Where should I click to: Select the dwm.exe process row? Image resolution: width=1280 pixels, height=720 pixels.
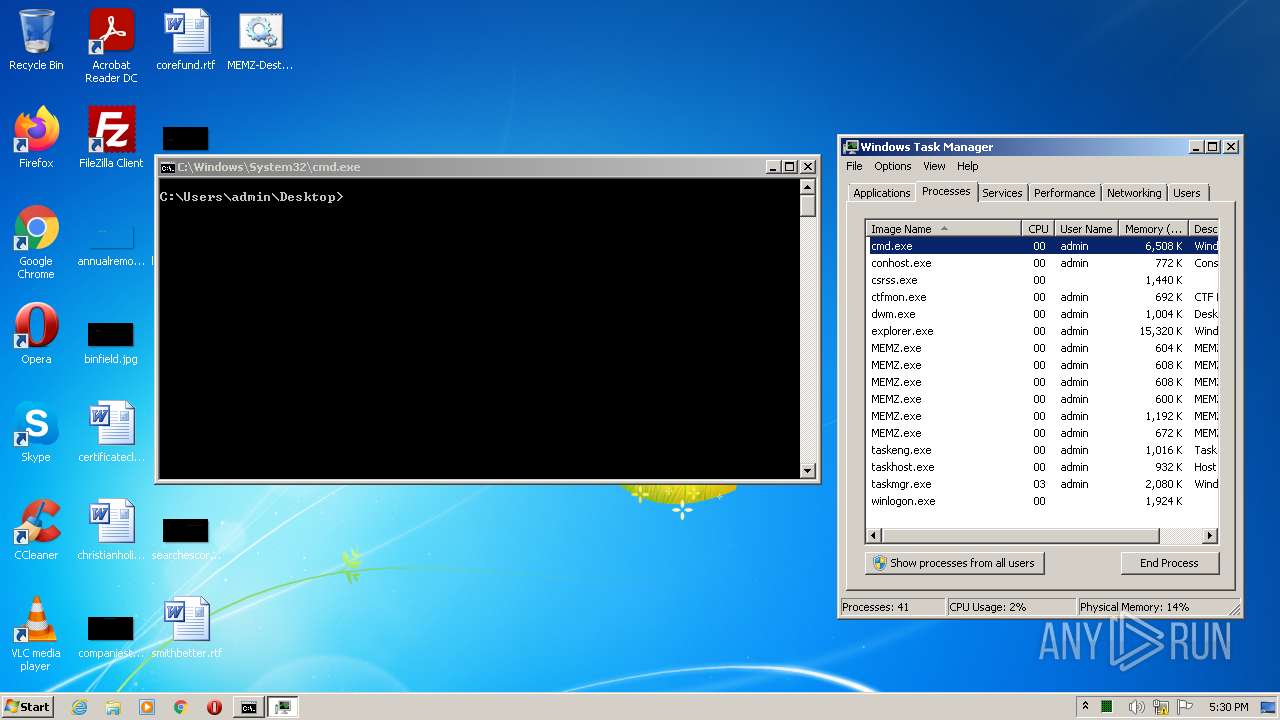pos(1042,314)
